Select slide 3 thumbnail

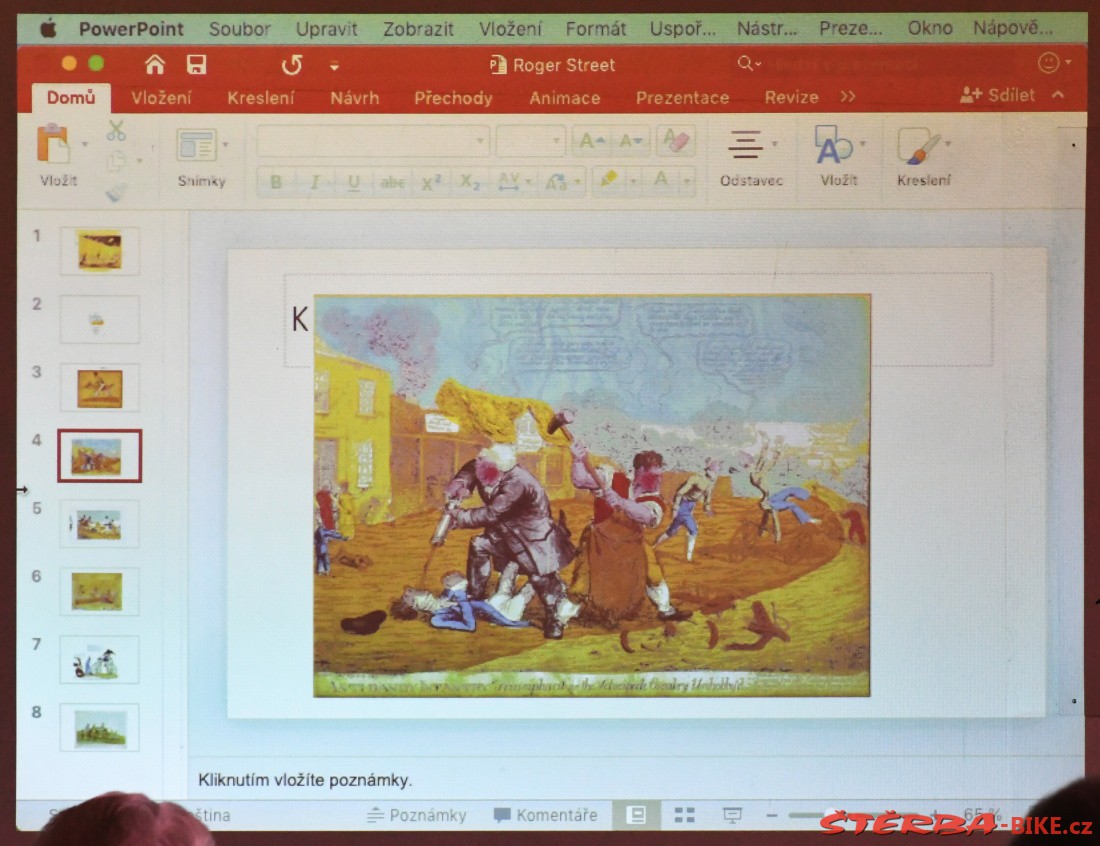[x=100, y=388]
